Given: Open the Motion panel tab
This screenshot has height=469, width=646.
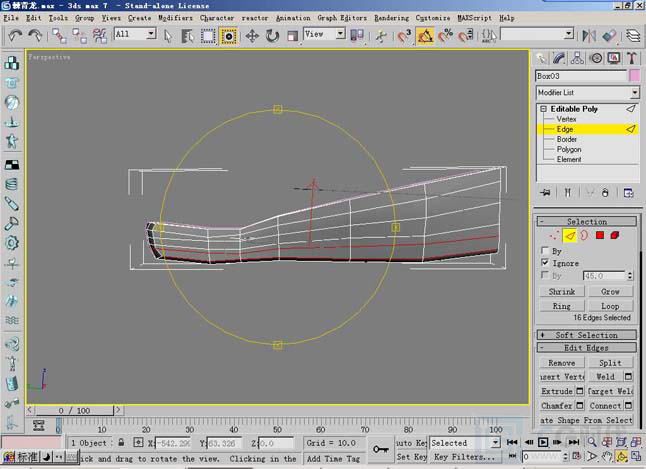Looking at the screenshot, I should point(596,59).
